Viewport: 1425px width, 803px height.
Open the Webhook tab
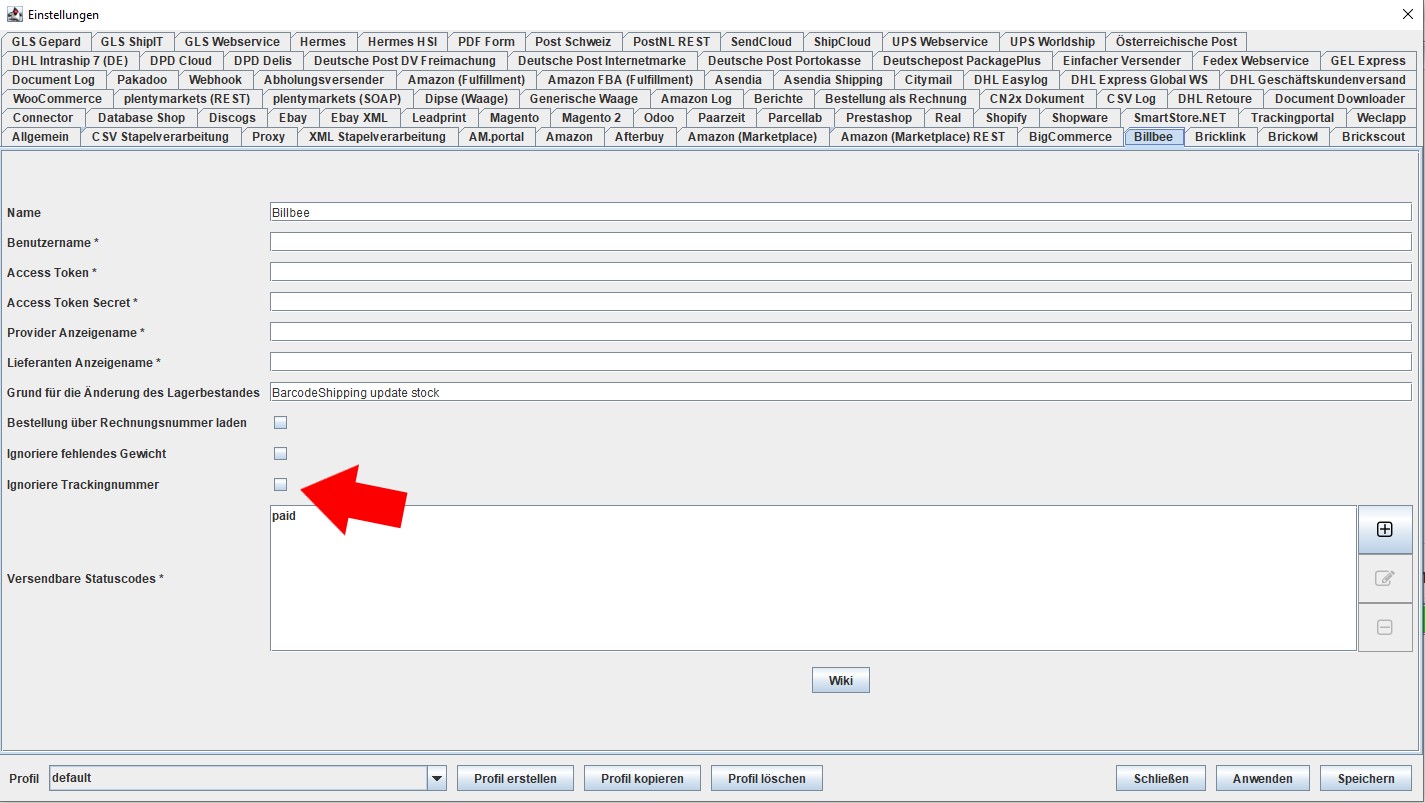(x=215, y=80)
